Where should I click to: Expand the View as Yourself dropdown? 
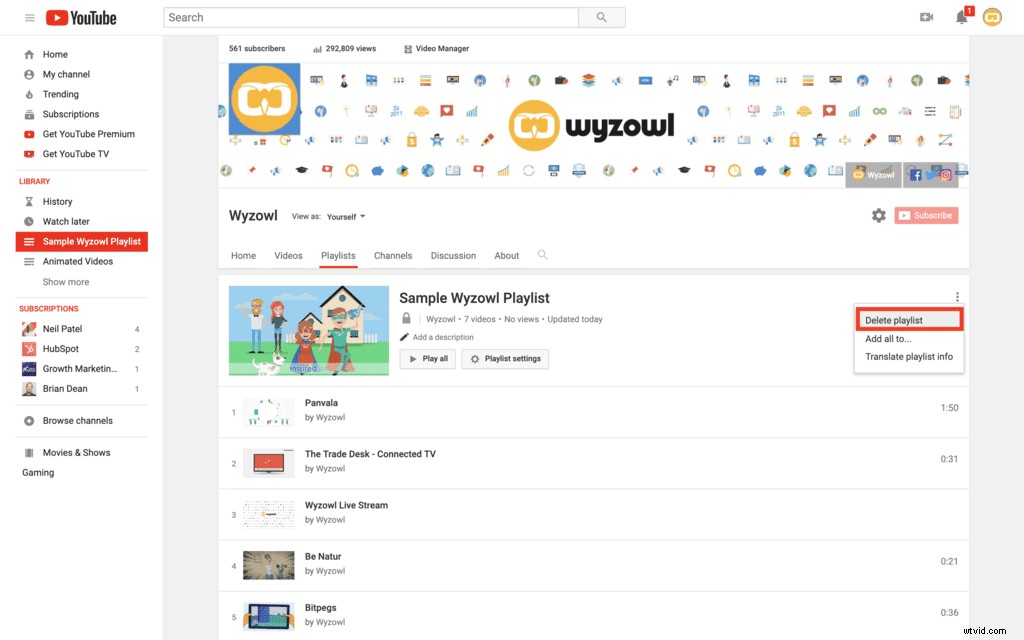[x=346, y=216]
